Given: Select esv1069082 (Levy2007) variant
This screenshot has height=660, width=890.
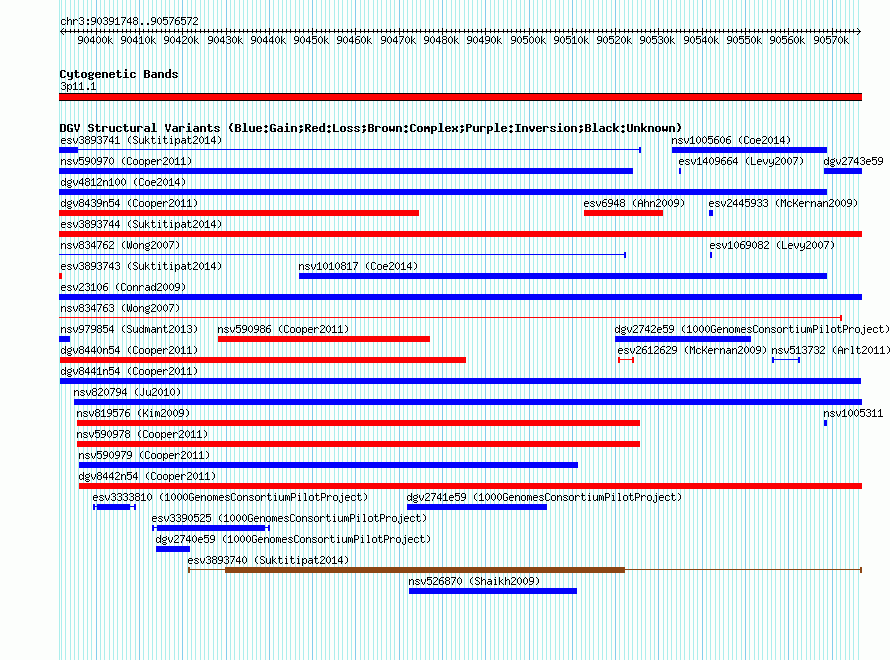Looking at the screenshot, I should [711, 255].
